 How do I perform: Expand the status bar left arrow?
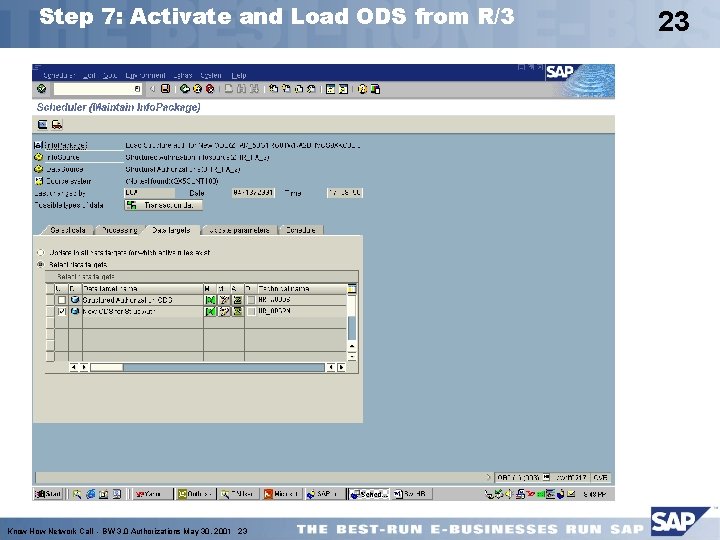[489, 478]
